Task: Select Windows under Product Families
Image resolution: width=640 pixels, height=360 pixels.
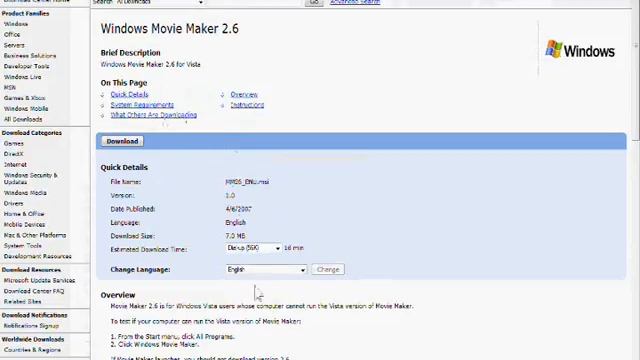Action: click(16, 24)
